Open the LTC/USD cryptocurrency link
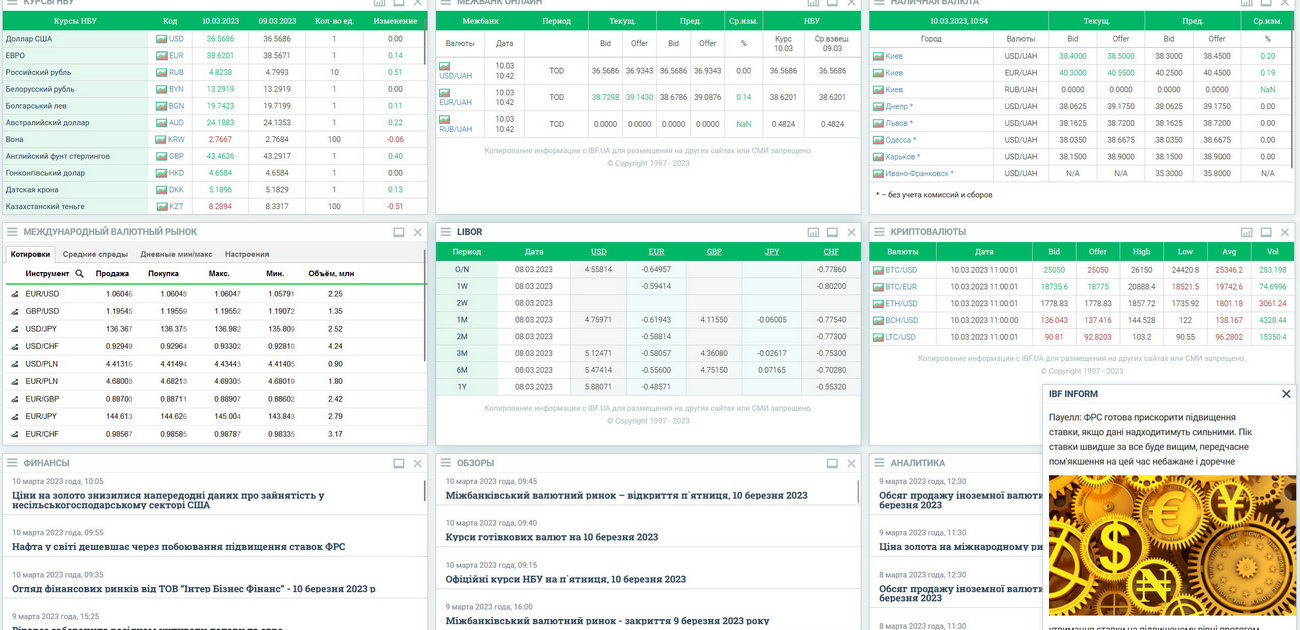Image resolution: width=1300 pixels, height=630 pixels. click(902, 337)
